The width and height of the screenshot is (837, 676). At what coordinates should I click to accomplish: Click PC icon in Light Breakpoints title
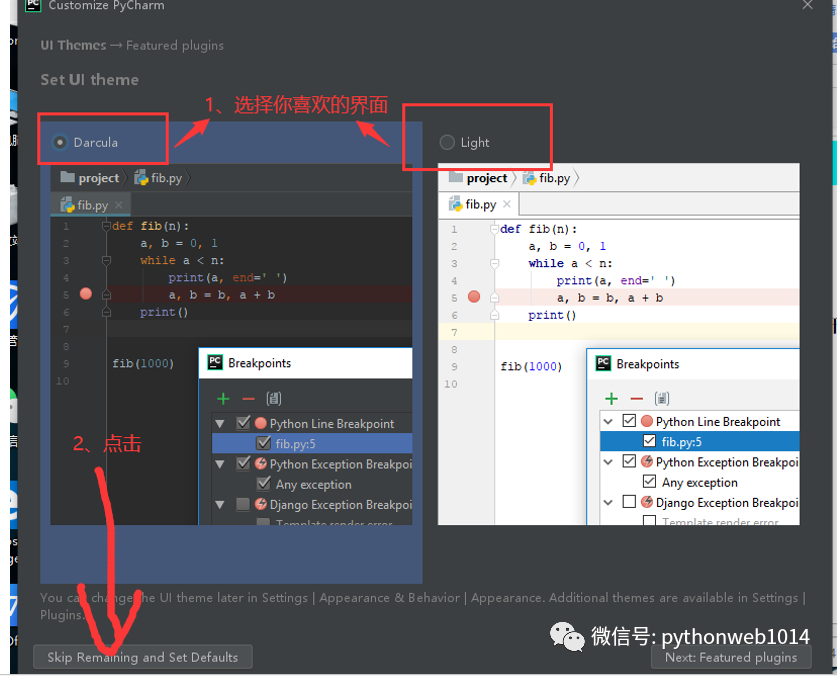coord(603,363)
